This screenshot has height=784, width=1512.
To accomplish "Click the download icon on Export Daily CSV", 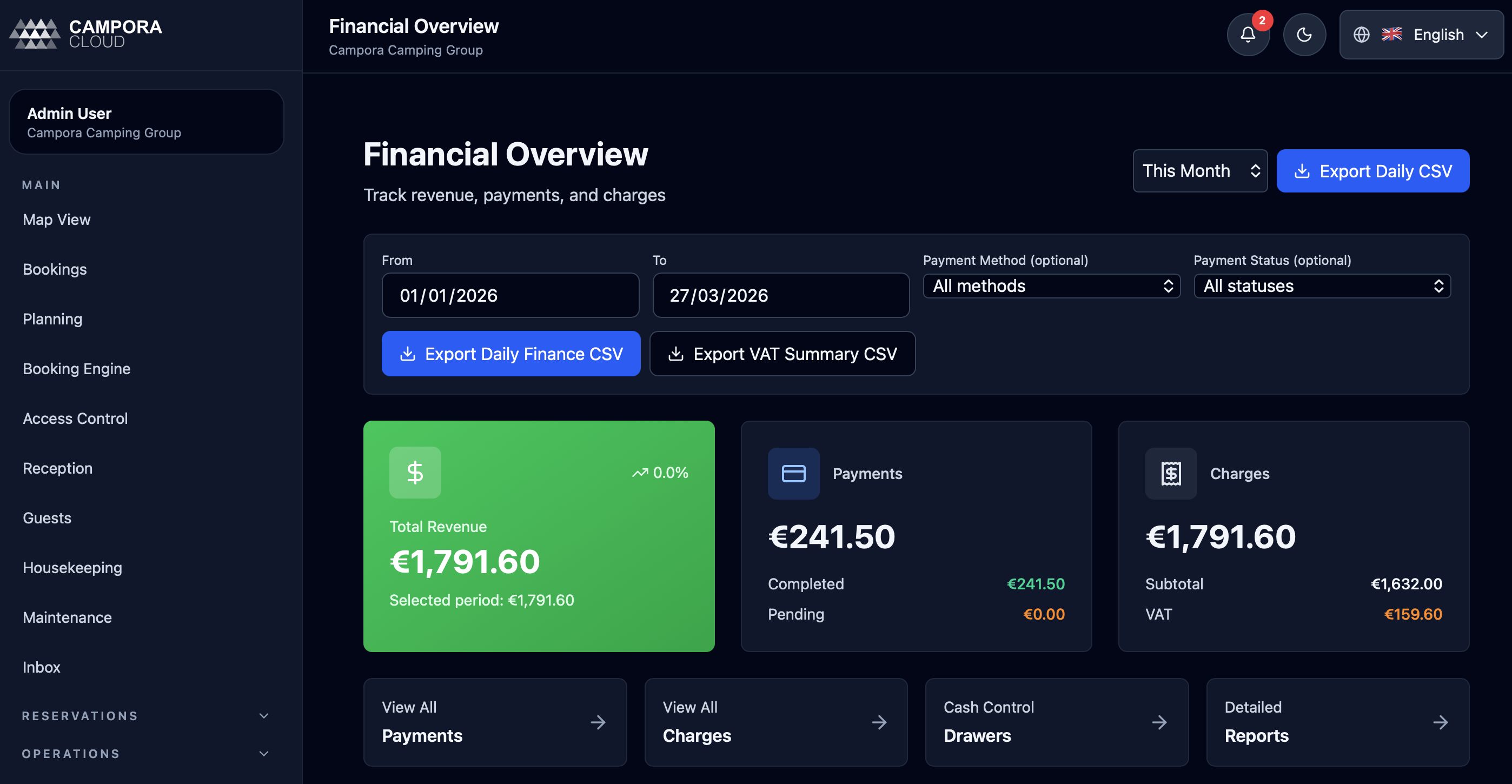I will pyautogui.click(x=1303, y=171).
